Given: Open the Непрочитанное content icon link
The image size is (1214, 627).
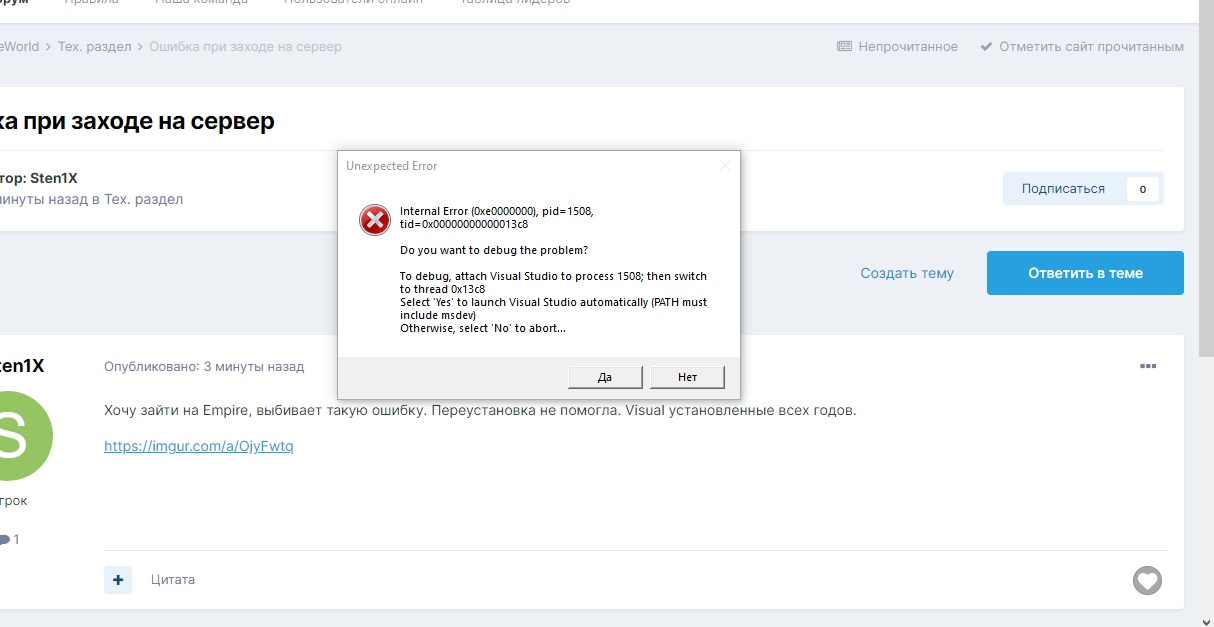Looking at the screenshot, I should tap(844, 47).
